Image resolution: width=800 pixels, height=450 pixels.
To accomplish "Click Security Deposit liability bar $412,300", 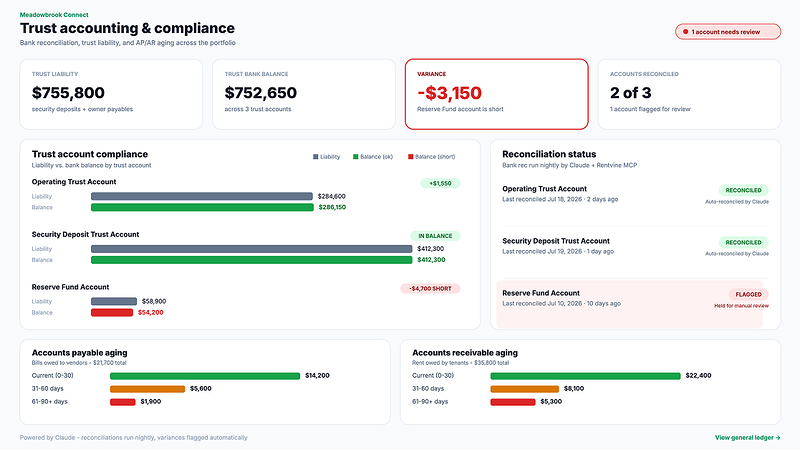I will 252,248.
